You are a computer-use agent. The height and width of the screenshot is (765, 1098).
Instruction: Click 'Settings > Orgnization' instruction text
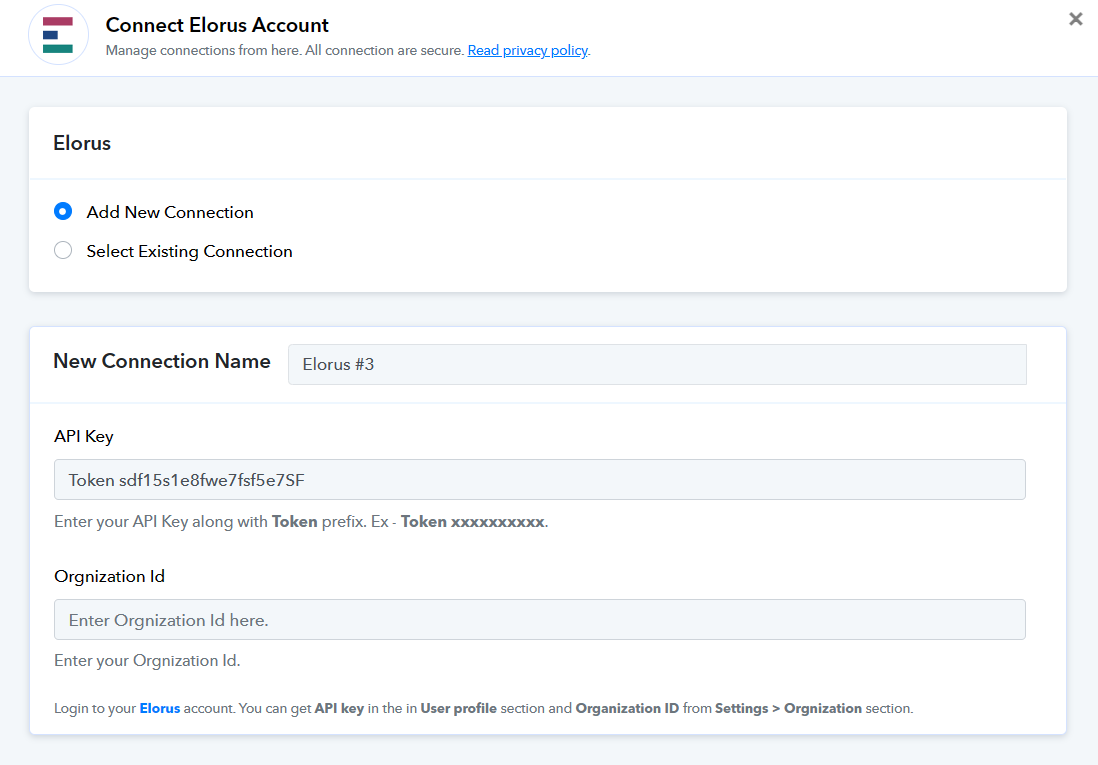(x=788, y=708)
